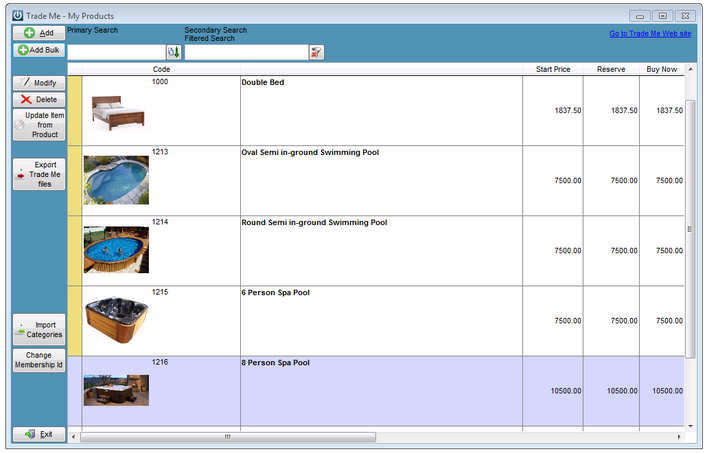Sort by the Code column header
This screenshot has height=454, width=707.
tap(161, 69)
